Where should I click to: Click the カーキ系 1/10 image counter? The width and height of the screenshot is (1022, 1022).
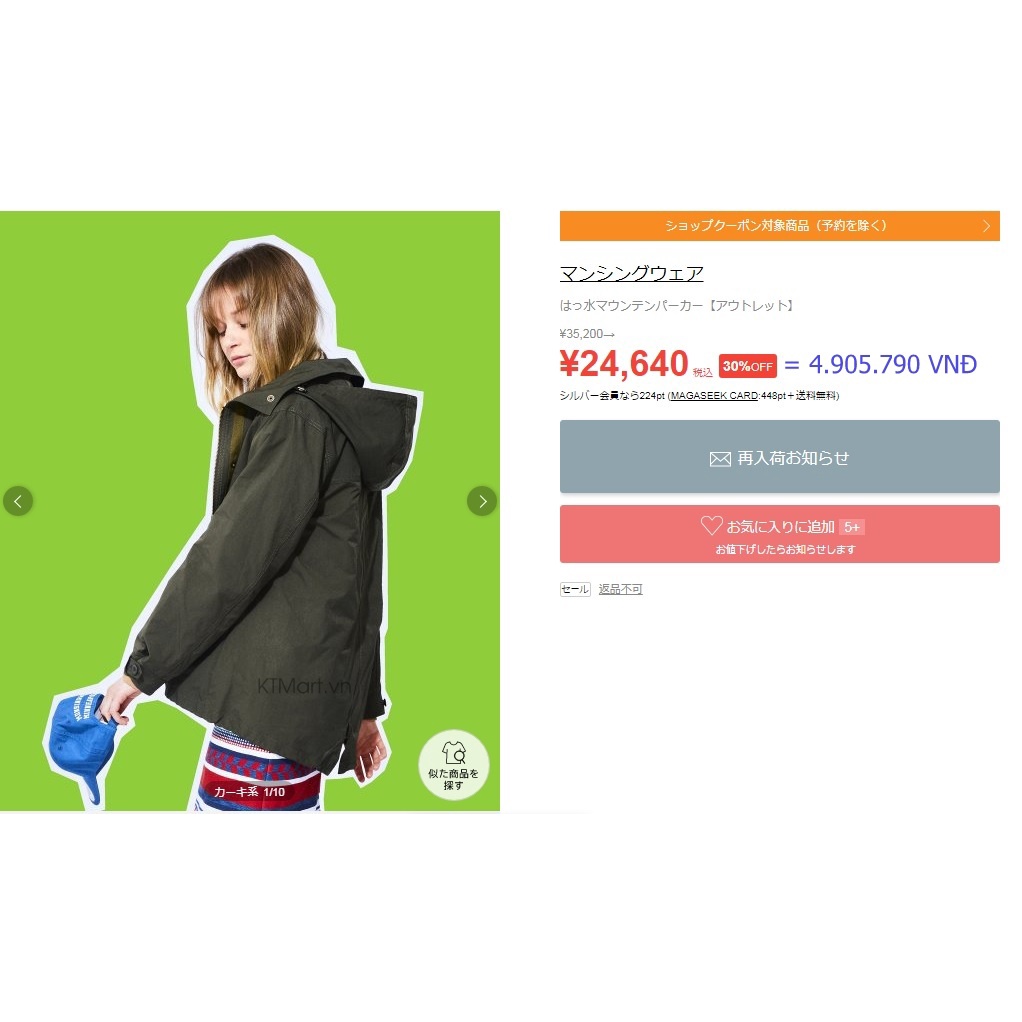pos(249,792)
